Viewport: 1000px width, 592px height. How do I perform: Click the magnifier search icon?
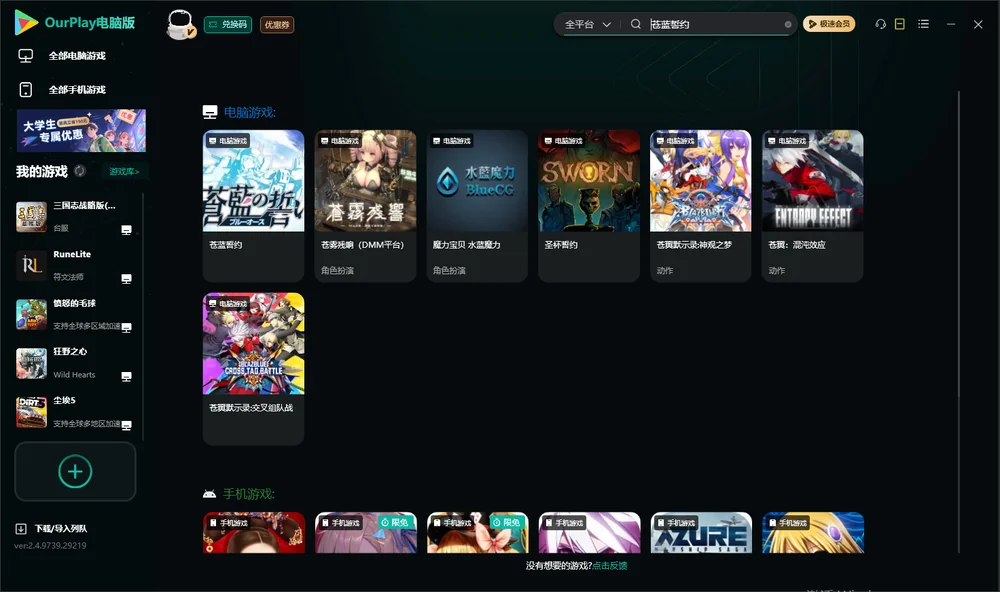[636, 24]
